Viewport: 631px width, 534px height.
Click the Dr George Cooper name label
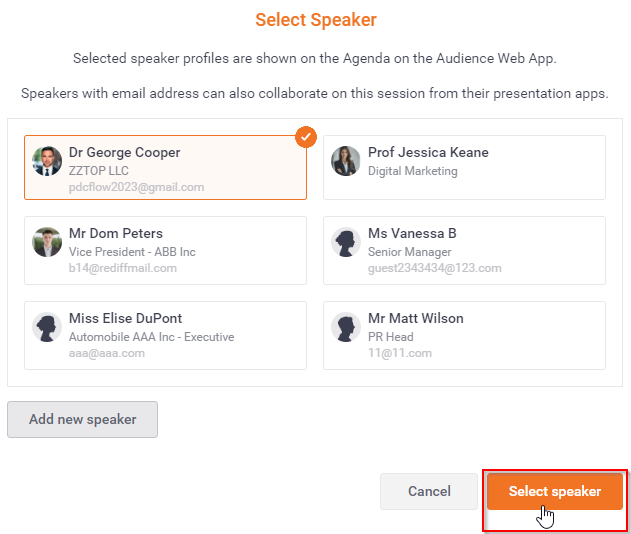(x=124, y=153)
